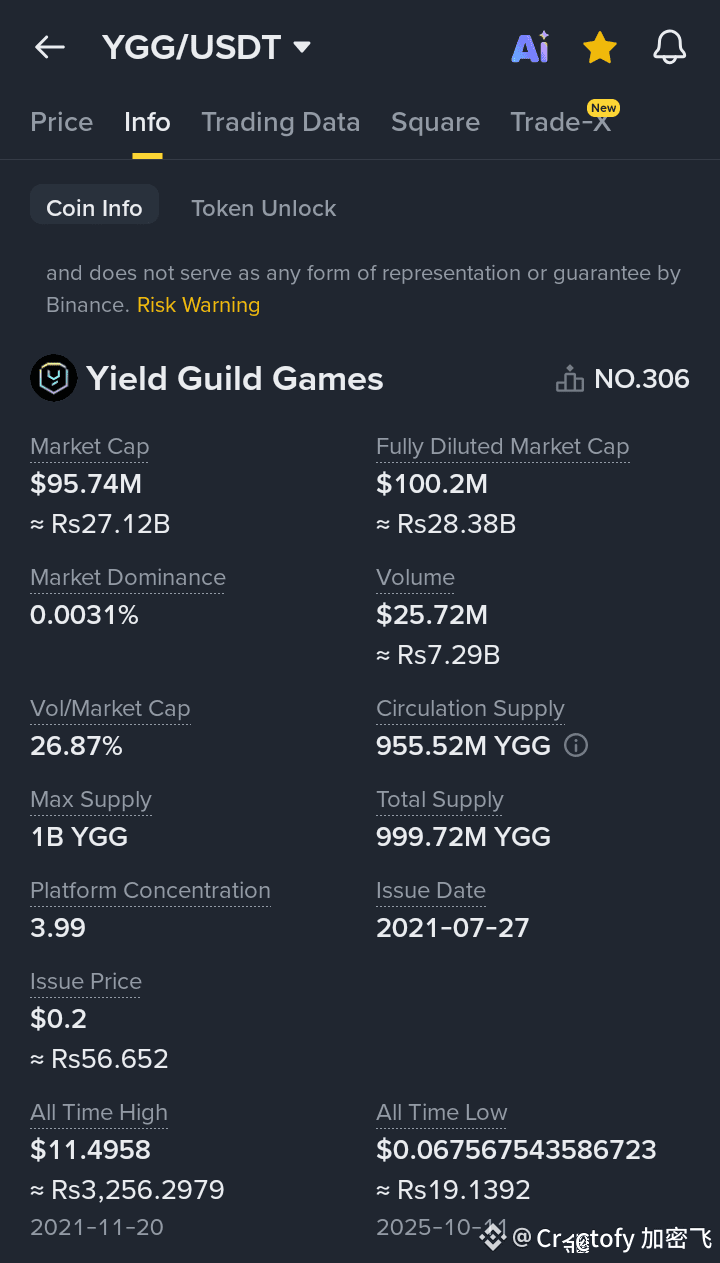Select the Info tab
Screen dimensions: 720x1263
pos(147,122)
